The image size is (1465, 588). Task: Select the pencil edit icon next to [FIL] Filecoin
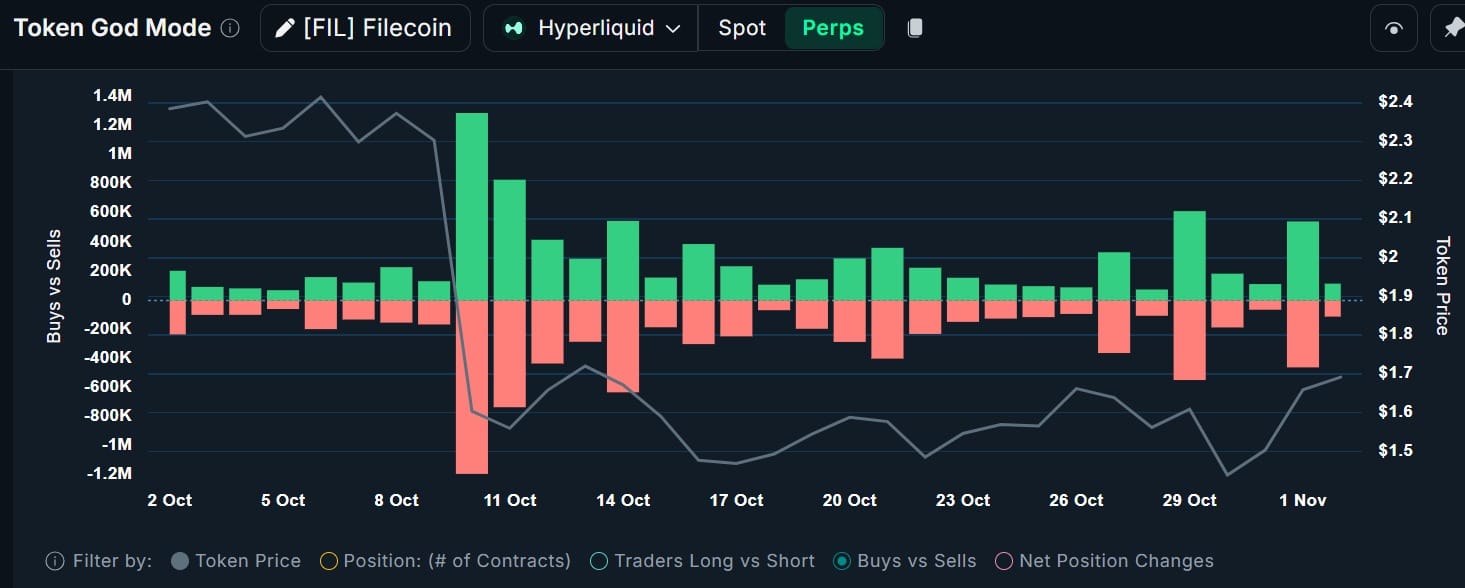[285, 27]
